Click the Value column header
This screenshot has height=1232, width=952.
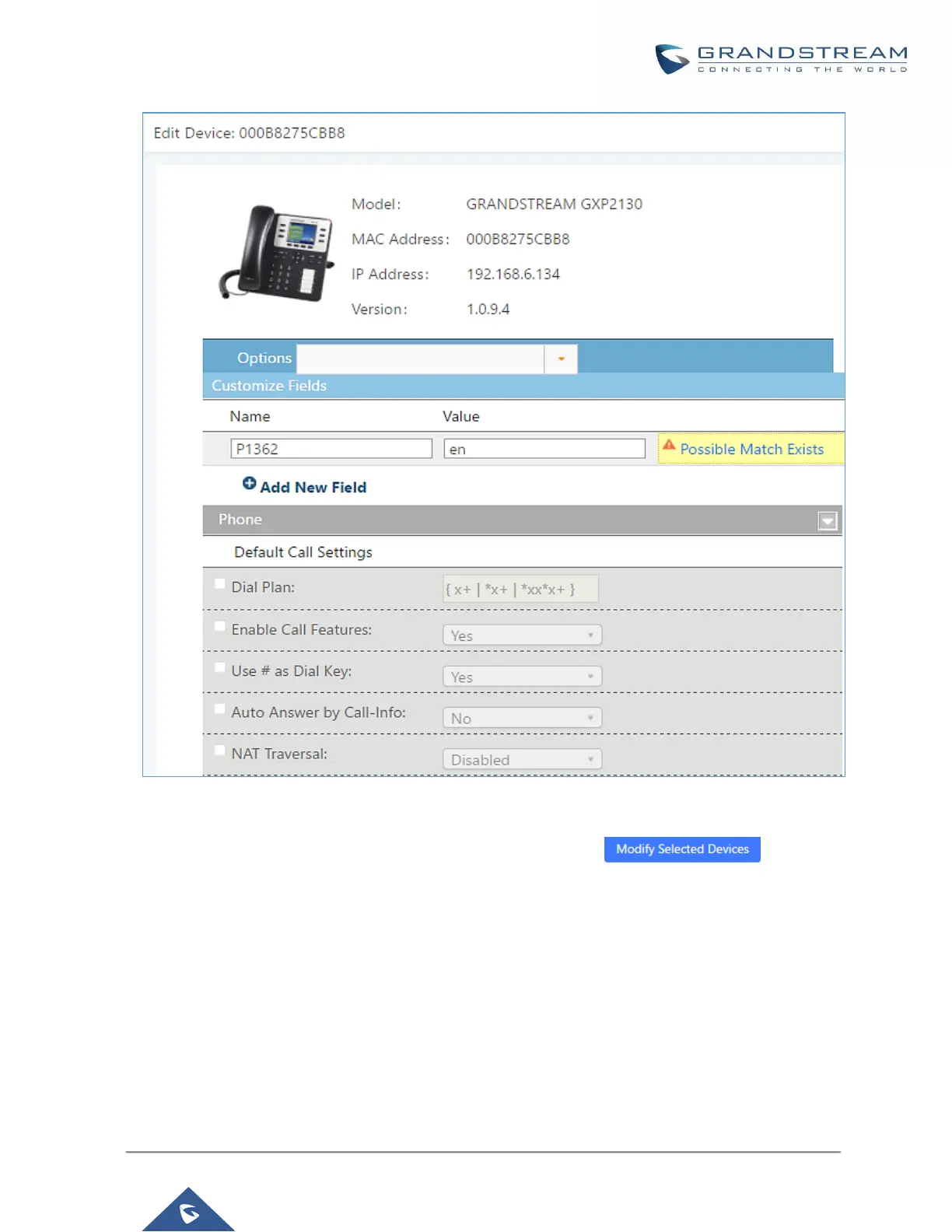(x=461, y=416)
